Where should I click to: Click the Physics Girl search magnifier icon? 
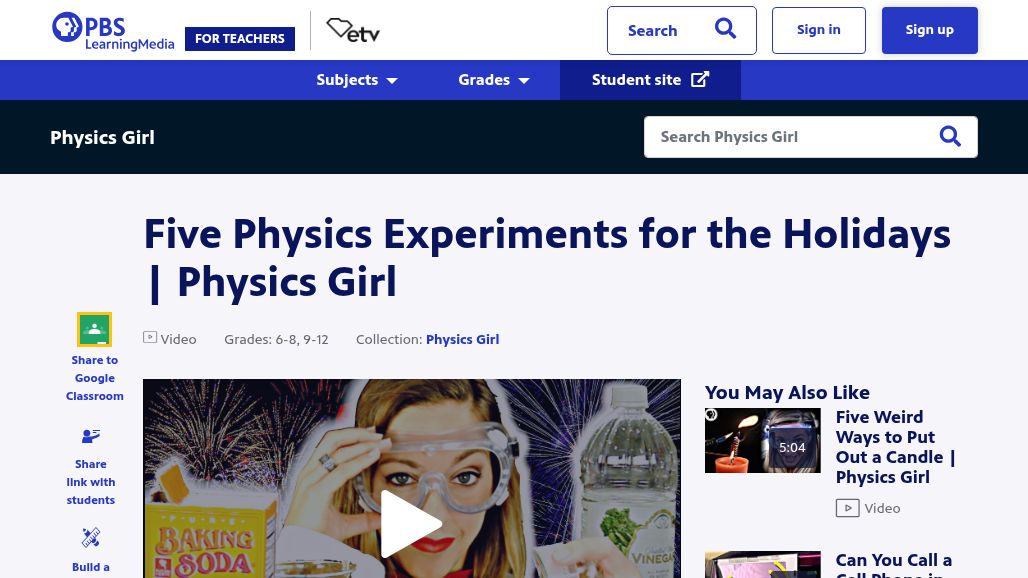click(x=950, y=137)
